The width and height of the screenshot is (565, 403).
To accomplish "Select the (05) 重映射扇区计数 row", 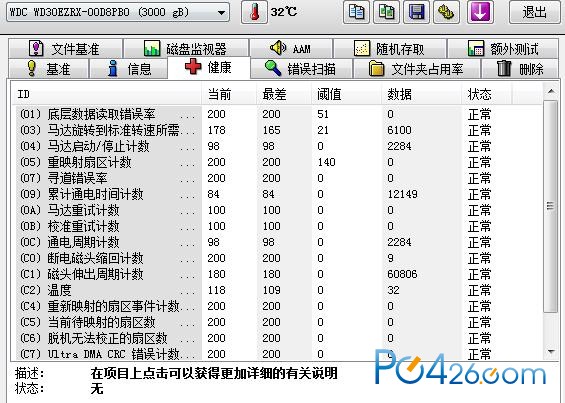I will 276,162.
